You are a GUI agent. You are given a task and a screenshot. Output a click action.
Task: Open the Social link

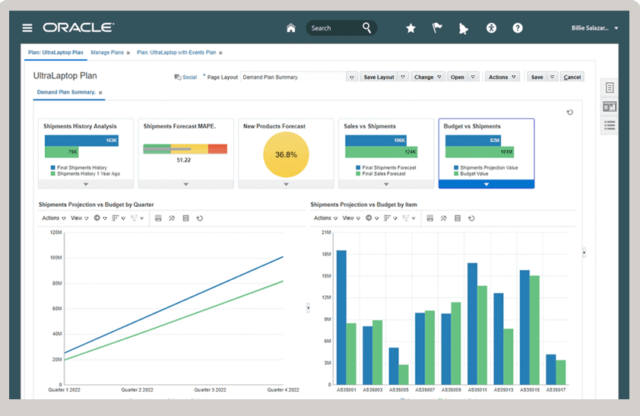coord(189,77)
